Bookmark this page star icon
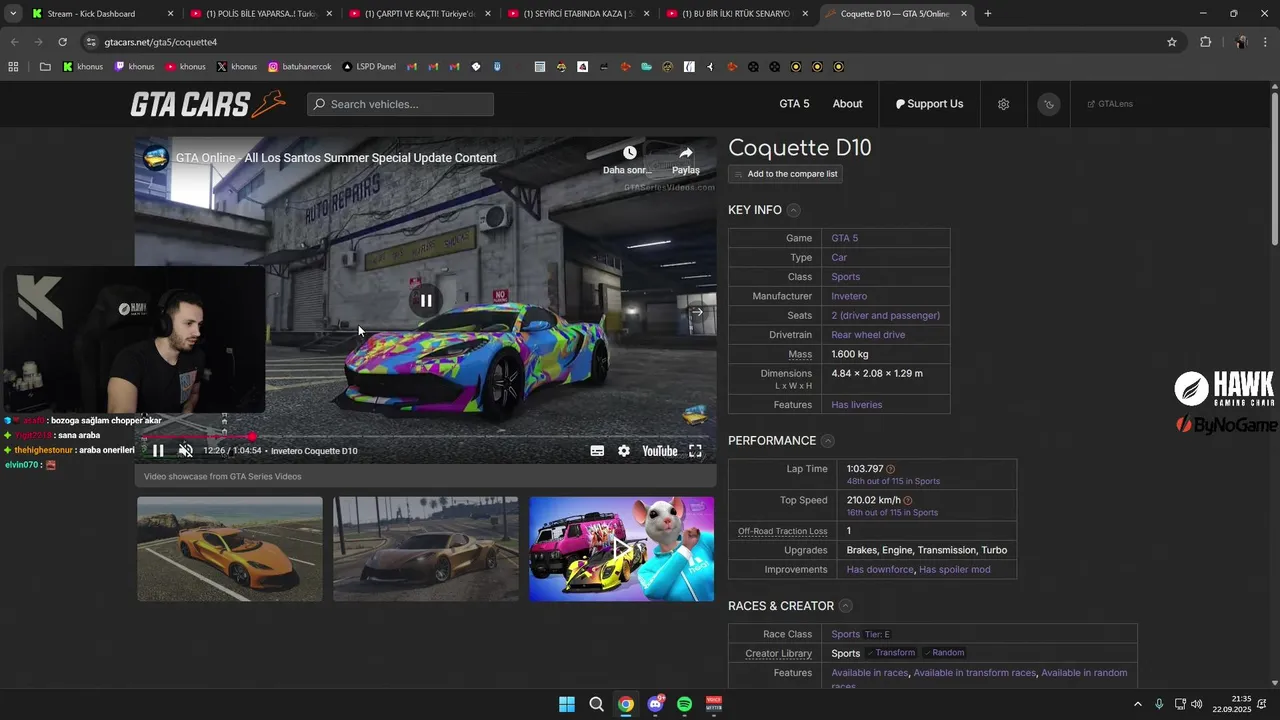The image size is (1280, 720). 1172,42
